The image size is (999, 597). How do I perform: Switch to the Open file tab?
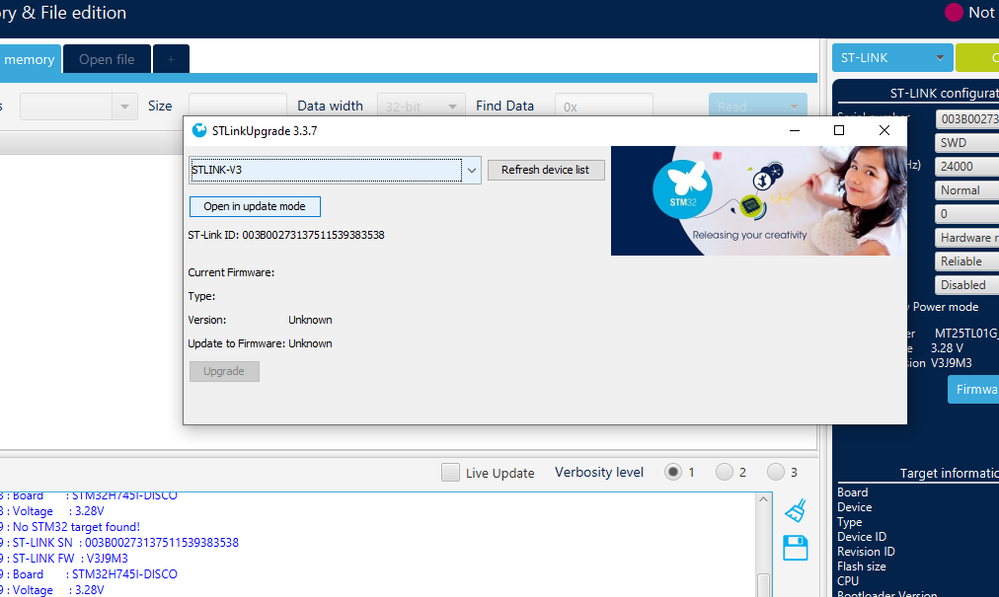(107, 59)
